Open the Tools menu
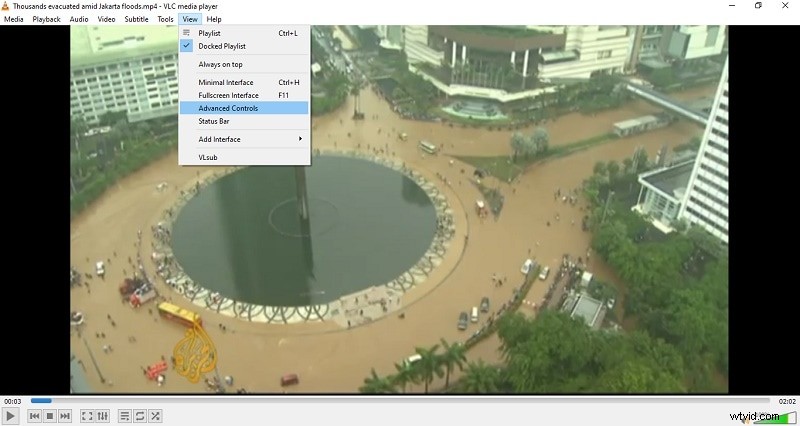The width and height of the screenshot is (800, 426). 165,19
